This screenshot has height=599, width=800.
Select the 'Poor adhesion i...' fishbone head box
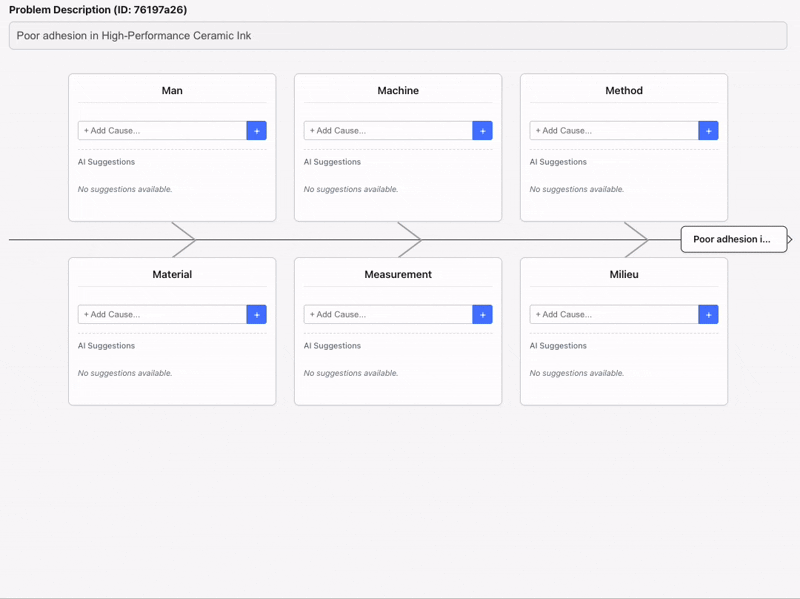[733, 239]
